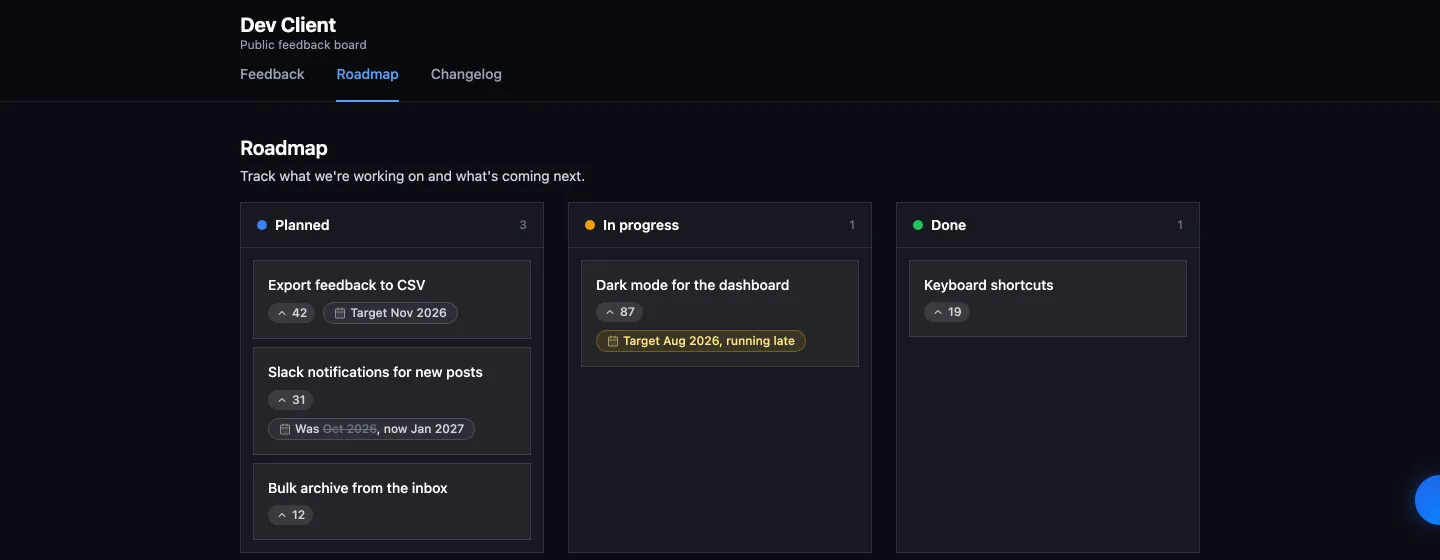1440x560 pixels.
Task: Upvote Dark mode for the dashboard (87)
Action: (619, 312)
